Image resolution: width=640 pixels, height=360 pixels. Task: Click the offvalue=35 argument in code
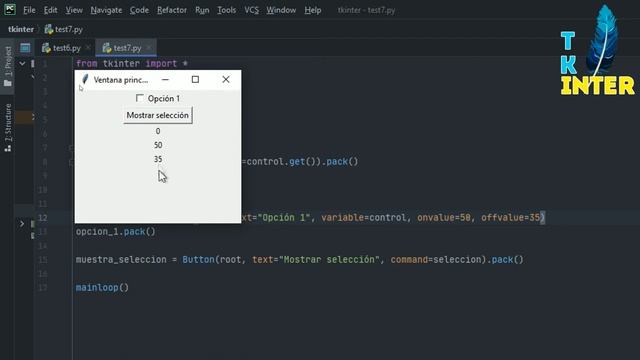(x=511, y=218)
